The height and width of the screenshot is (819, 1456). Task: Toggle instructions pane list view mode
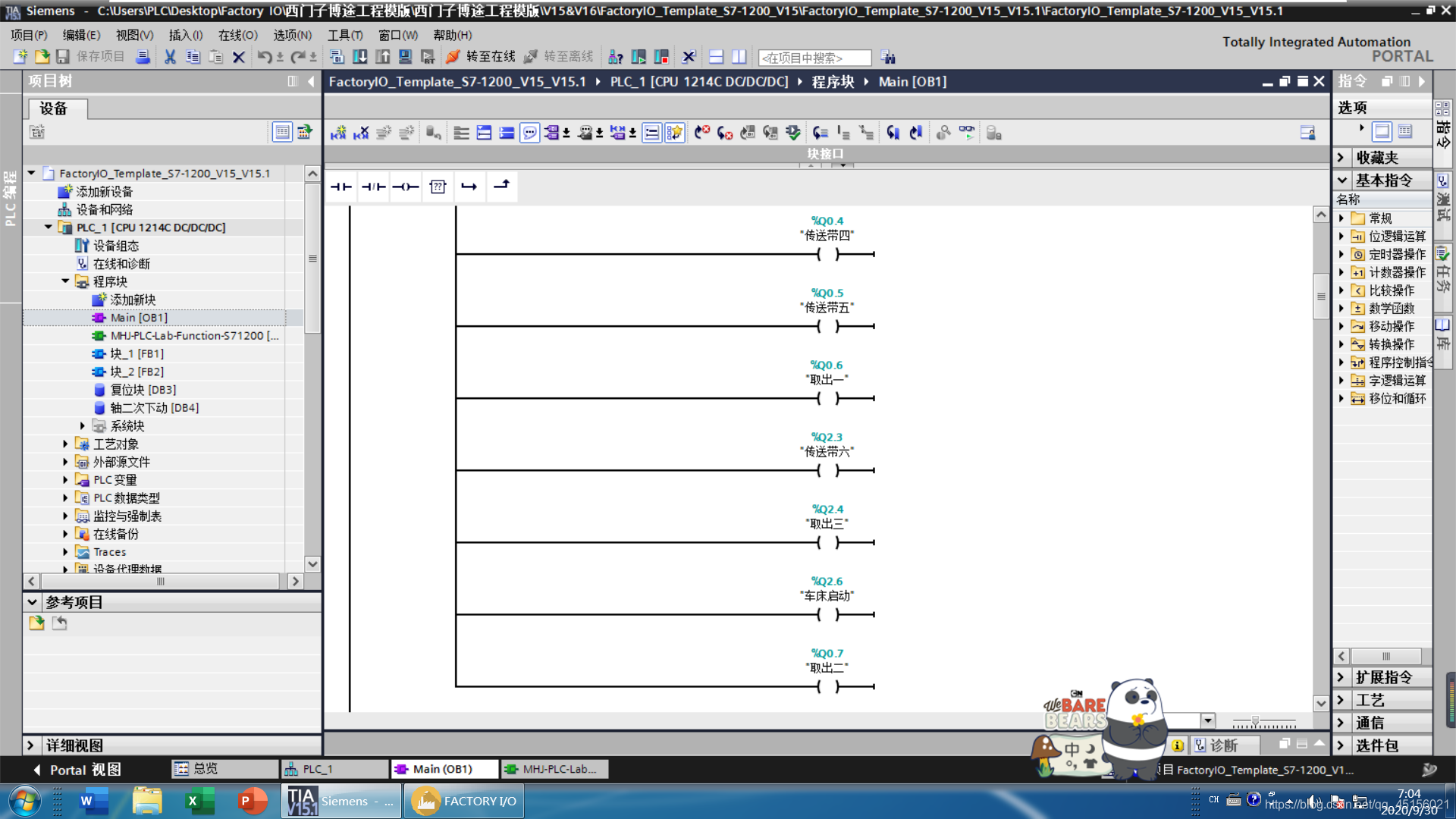click(x=1405, y=131)
